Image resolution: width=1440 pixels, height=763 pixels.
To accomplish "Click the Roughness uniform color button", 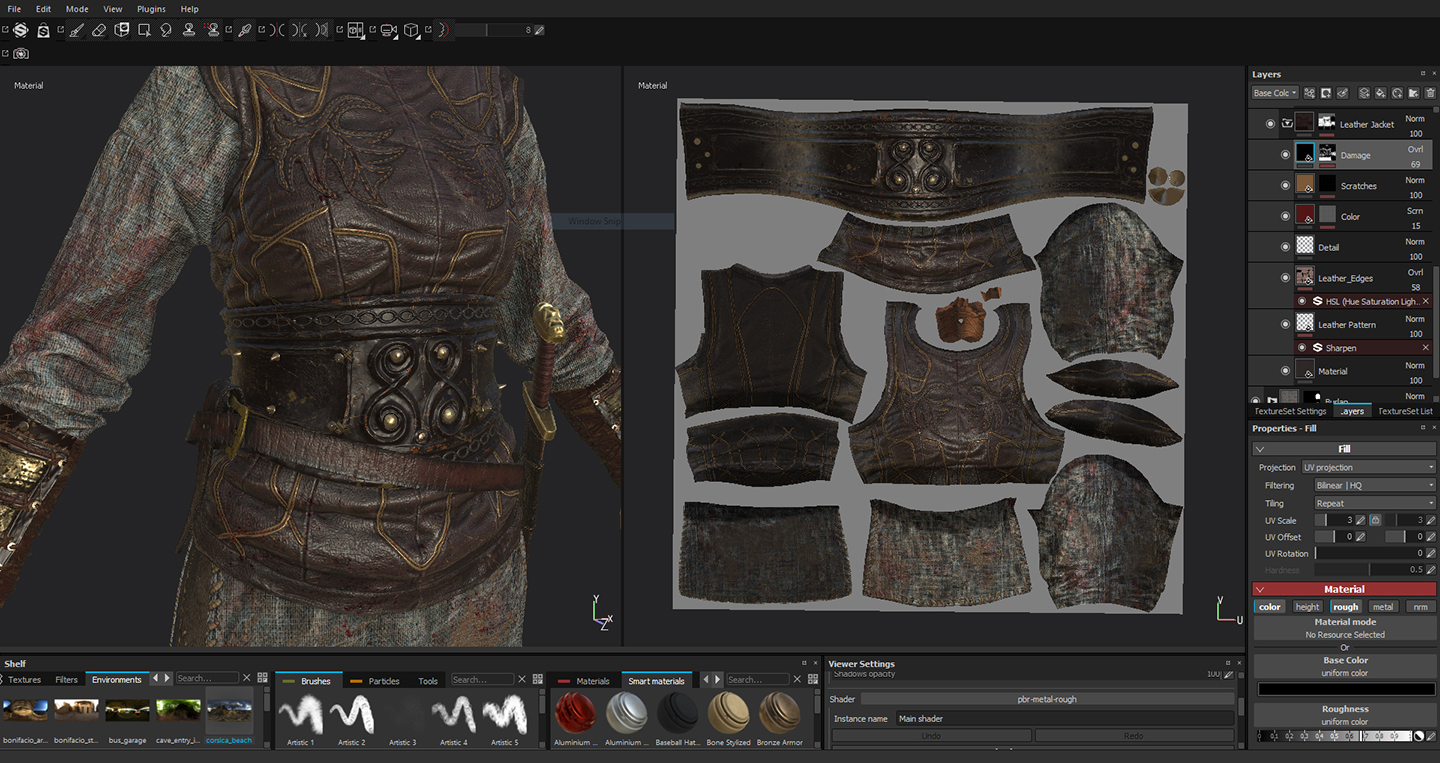I will click(1345, 715).
